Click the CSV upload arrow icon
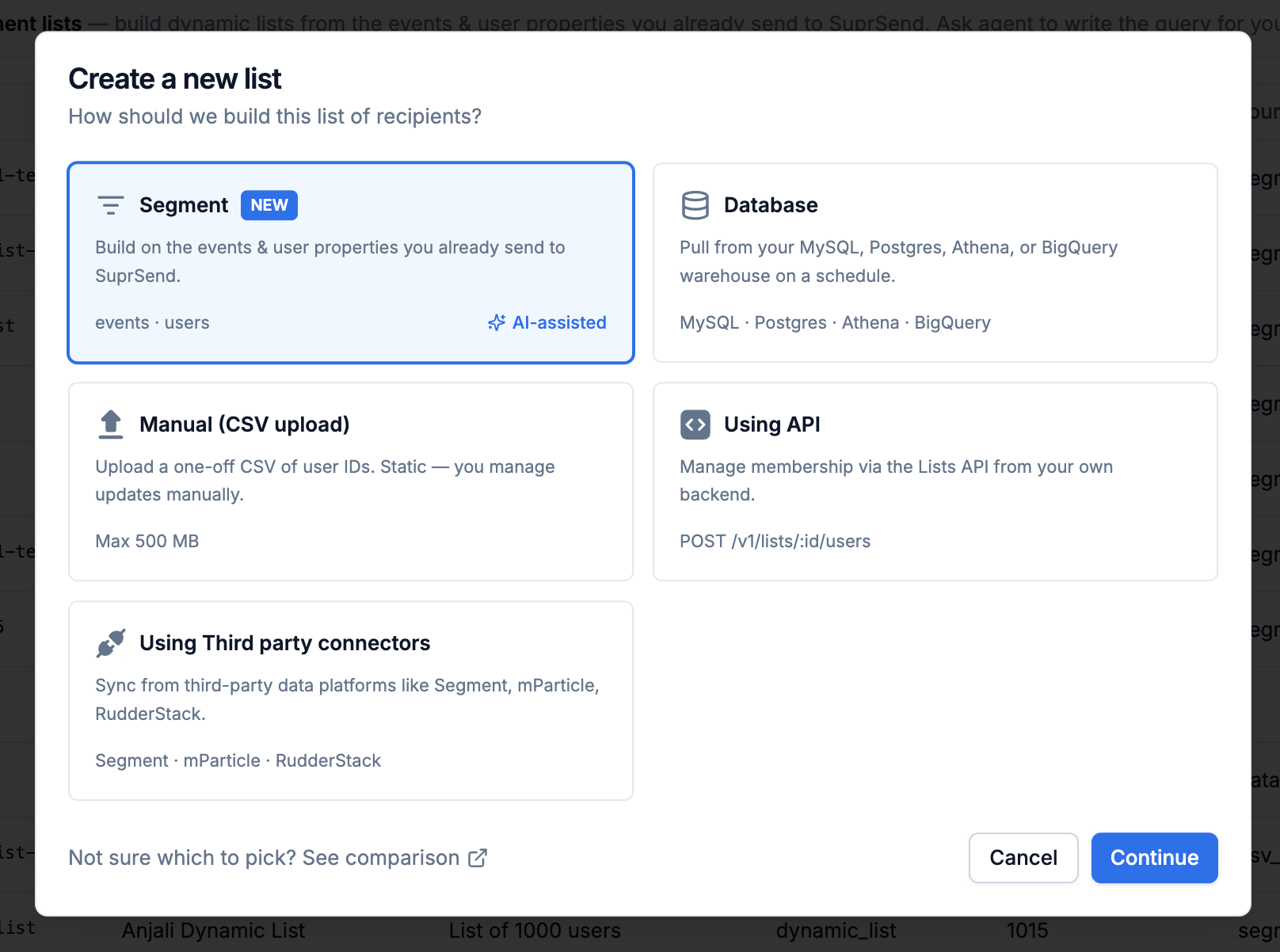Screen dimensions: 1280x952 click(111, 425)
